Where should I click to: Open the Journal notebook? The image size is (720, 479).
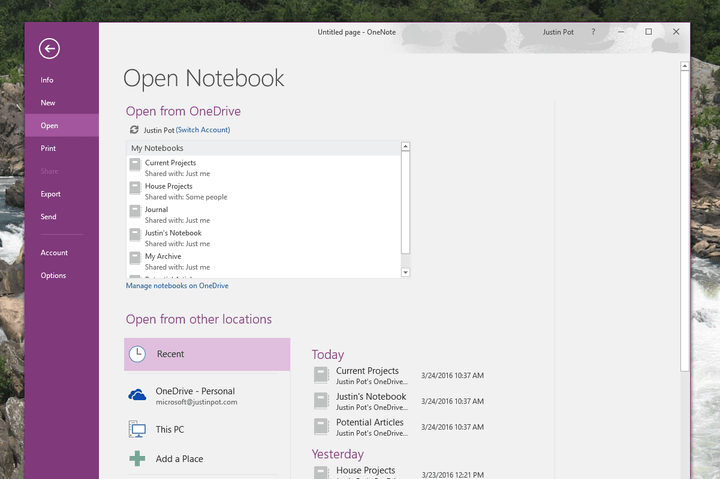[x=264, y=214]
